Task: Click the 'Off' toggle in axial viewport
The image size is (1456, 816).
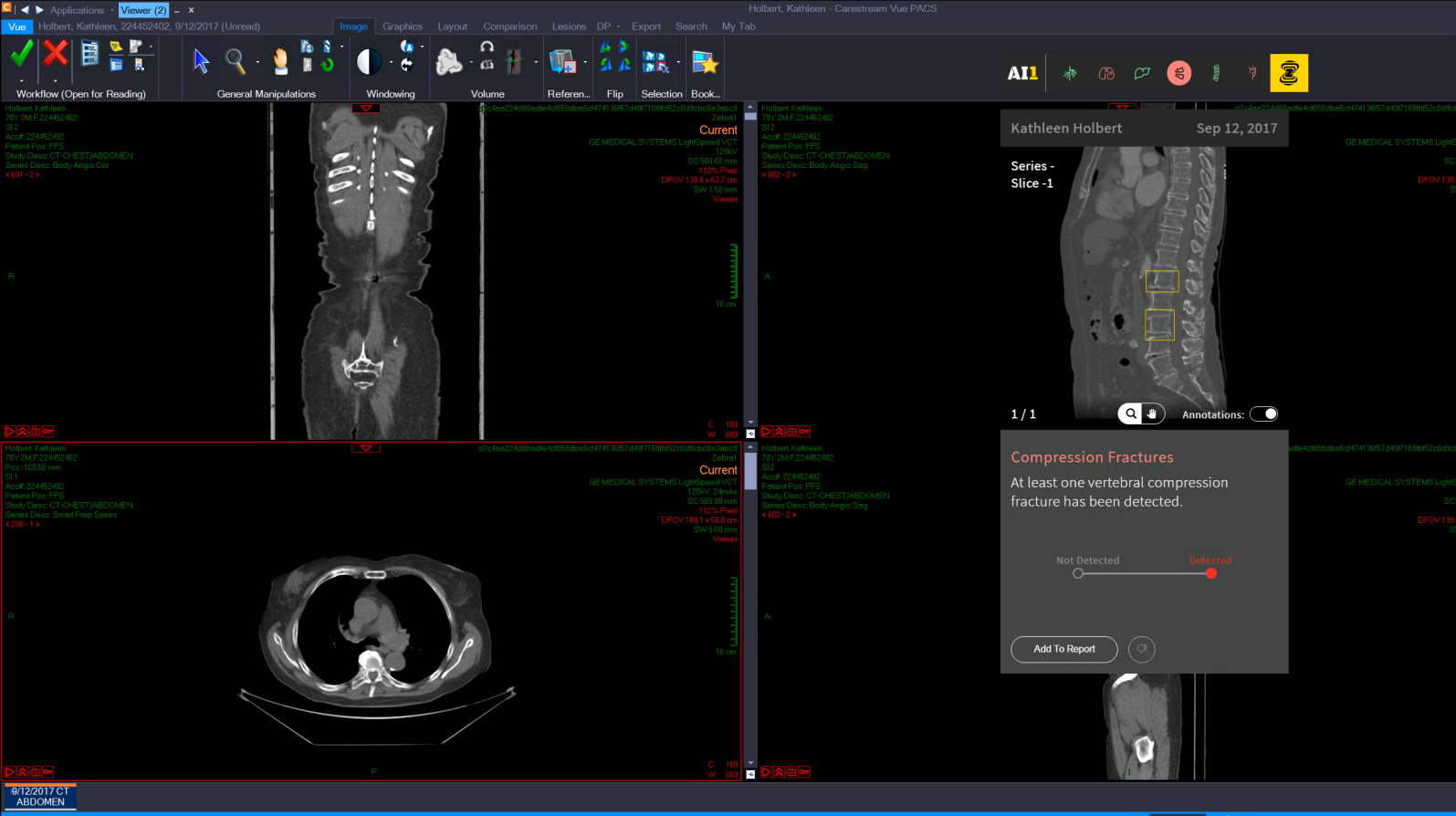Action: [48, 772]
